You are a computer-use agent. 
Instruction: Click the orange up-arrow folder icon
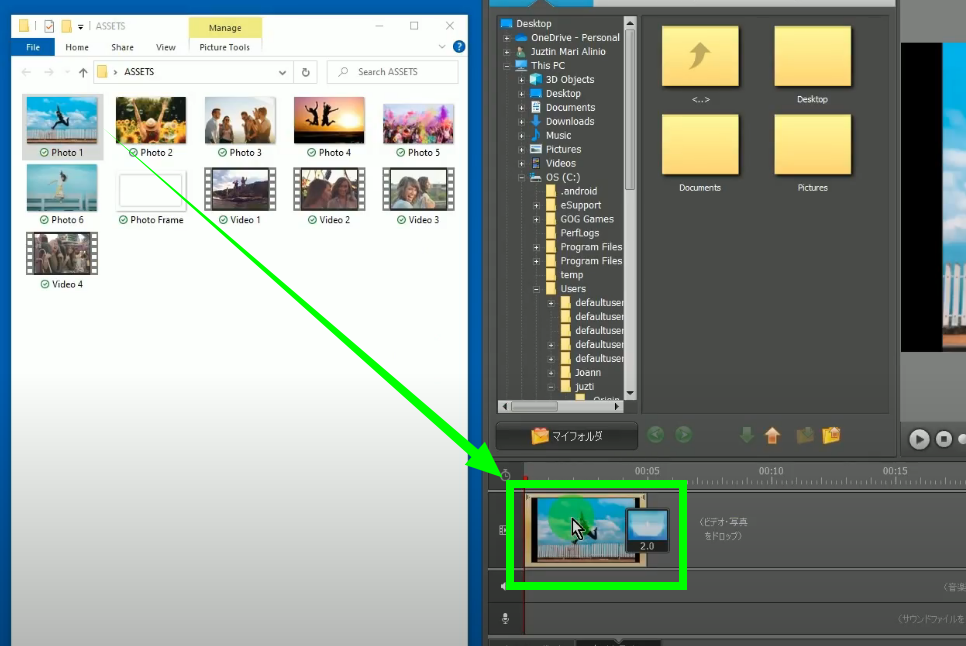(x=772, y=435)
